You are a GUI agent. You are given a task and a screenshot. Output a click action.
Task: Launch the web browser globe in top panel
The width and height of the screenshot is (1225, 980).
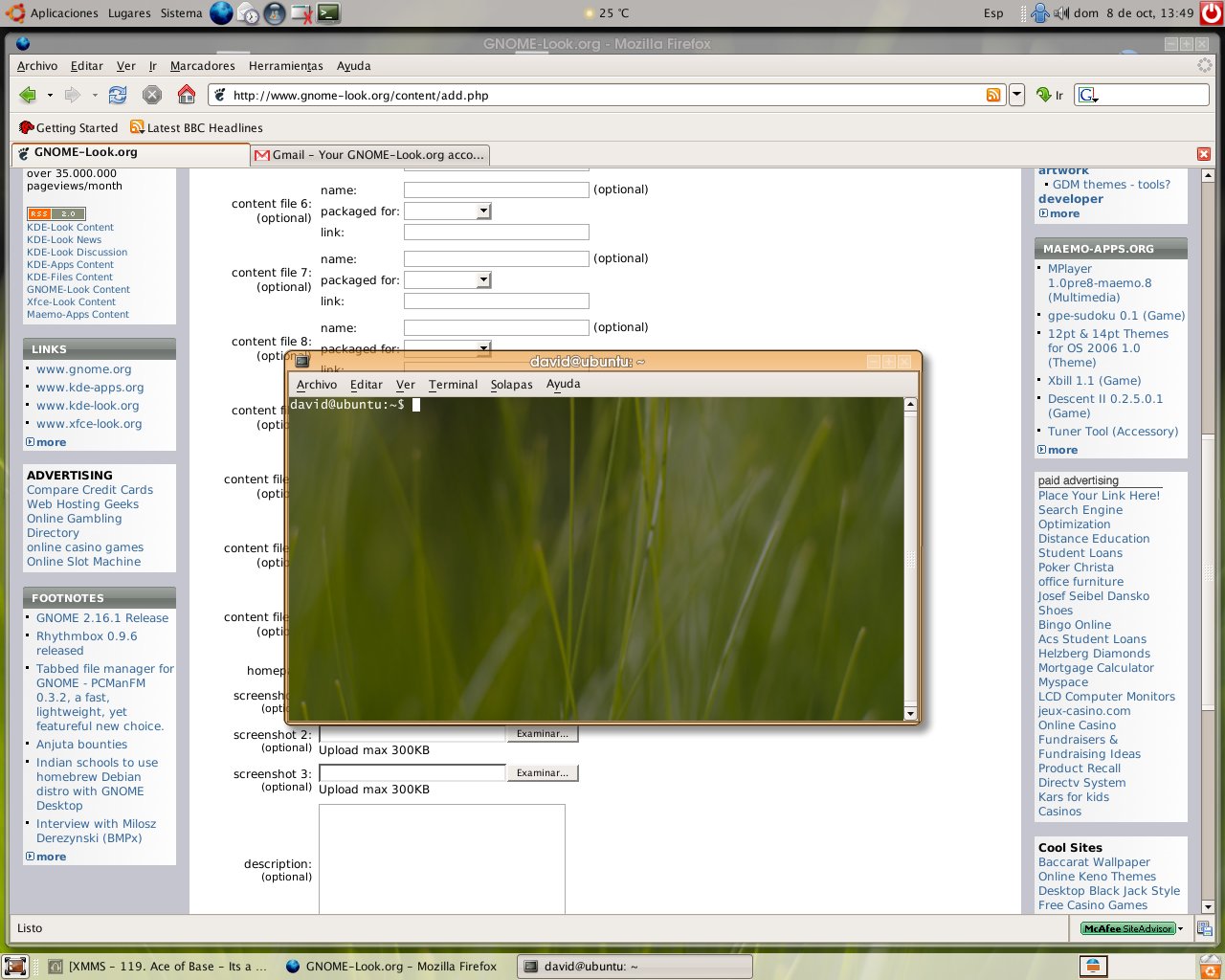tap(221, 13)
